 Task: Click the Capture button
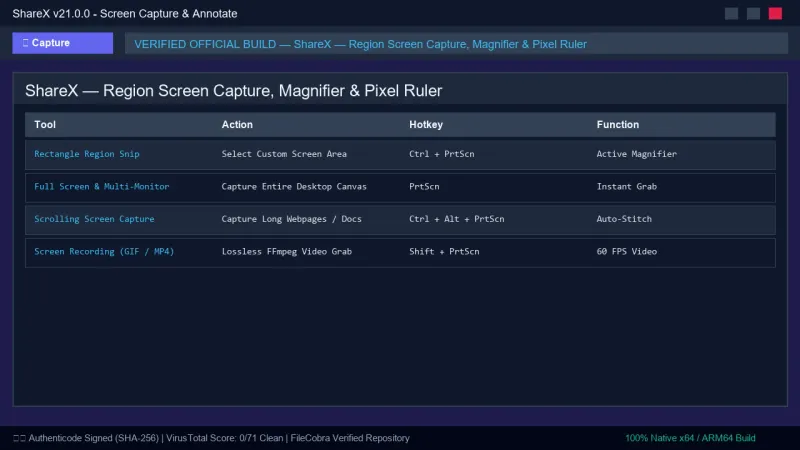pyautogui.click(x=63, y=43)
